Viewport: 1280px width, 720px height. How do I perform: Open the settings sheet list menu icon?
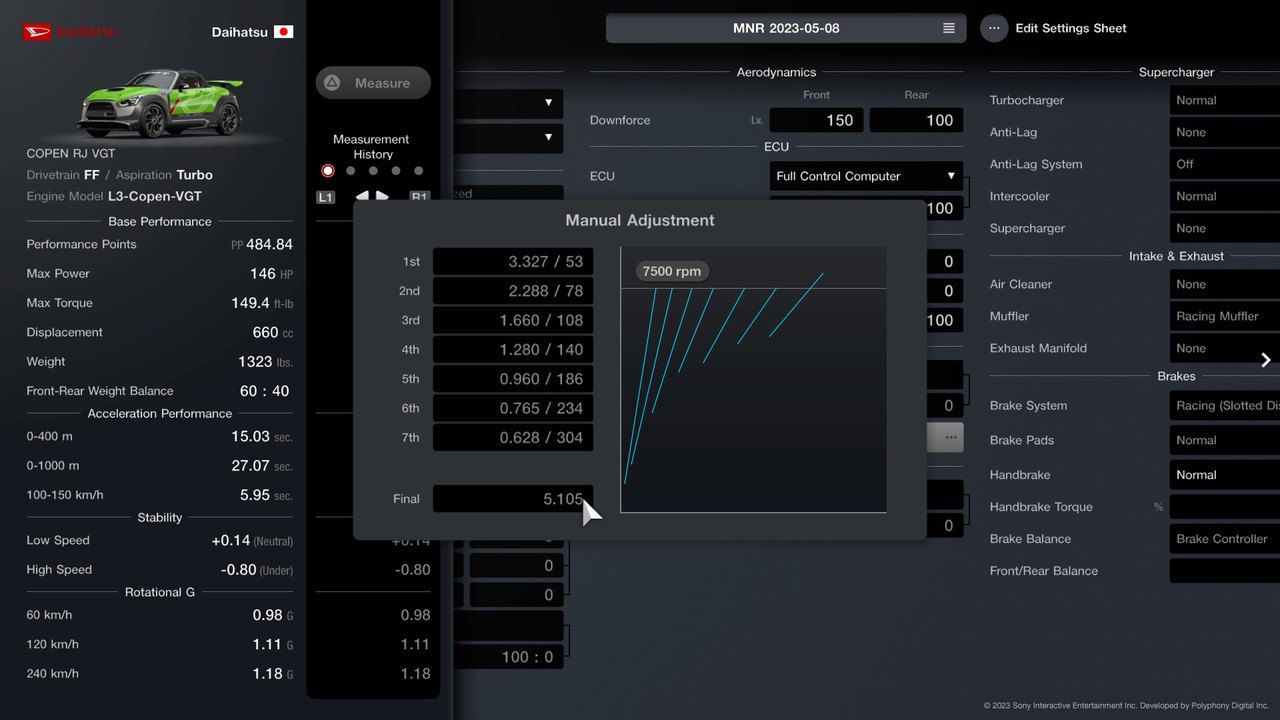coord(949,28)
